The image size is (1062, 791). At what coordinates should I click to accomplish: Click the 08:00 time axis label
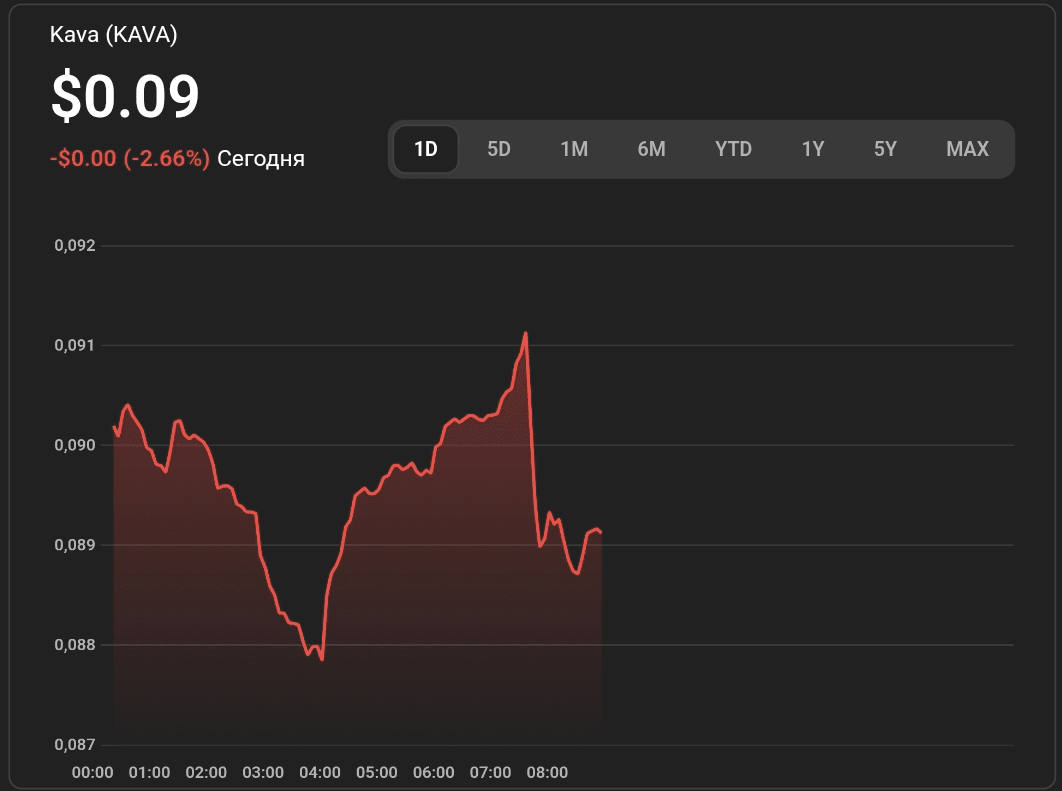click(x=547, y=772)
